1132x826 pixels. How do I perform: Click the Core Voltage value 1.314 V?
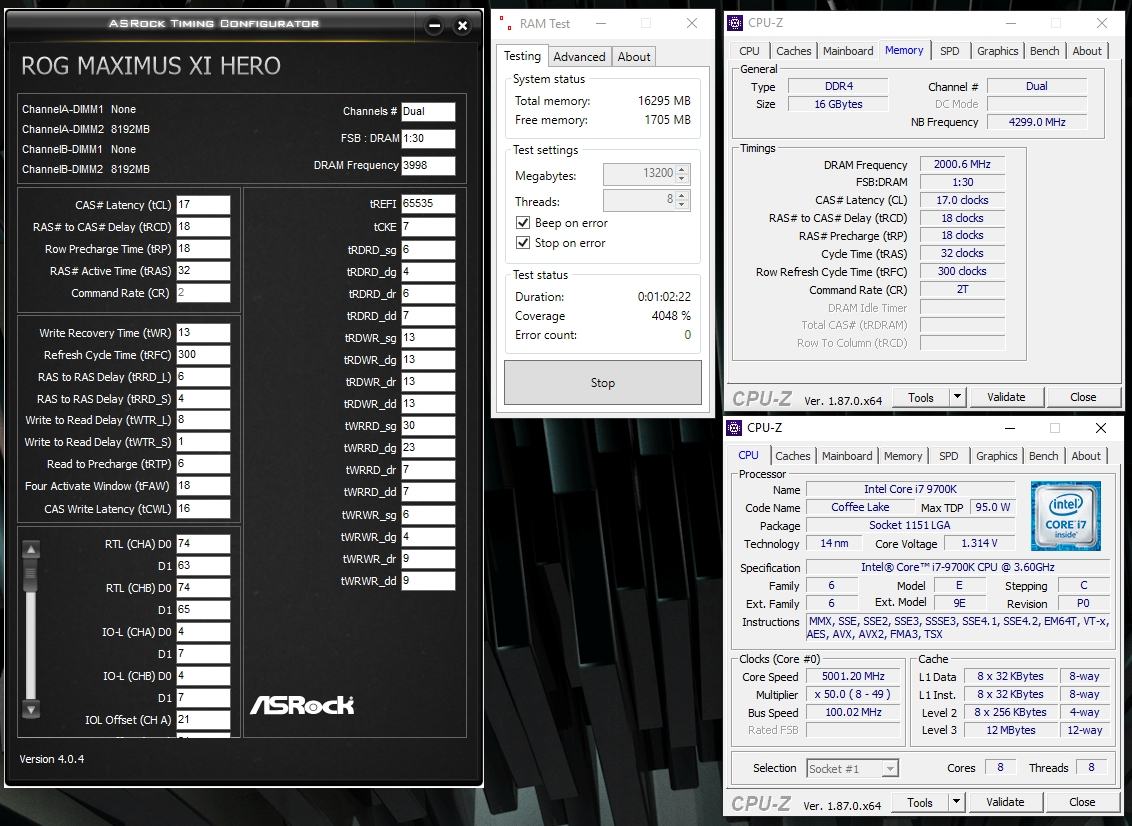[x=980, y=544]
